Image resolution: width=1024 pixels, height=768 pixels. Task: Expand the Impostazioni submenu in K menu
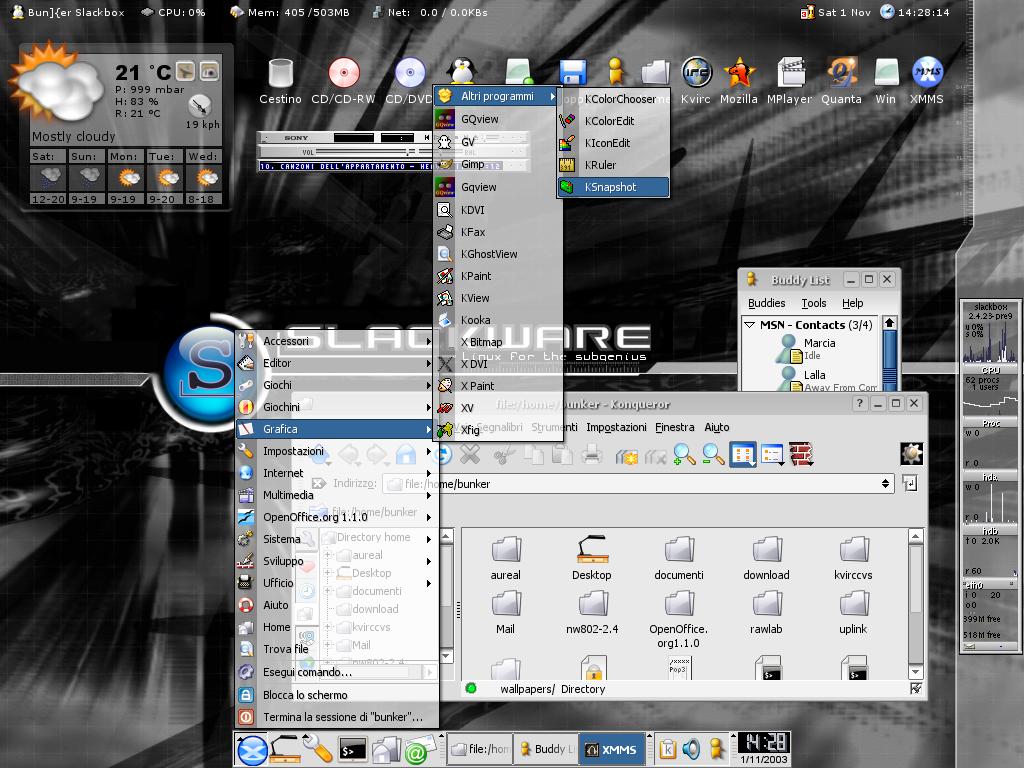pos(337,451)
